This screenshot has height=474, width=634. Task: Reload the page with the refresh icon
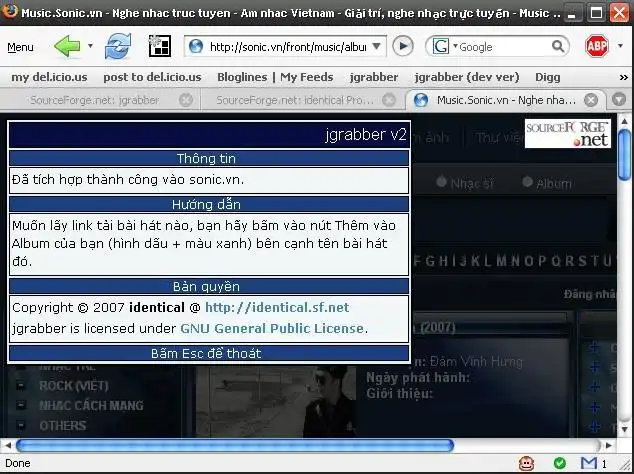point(118,47)
